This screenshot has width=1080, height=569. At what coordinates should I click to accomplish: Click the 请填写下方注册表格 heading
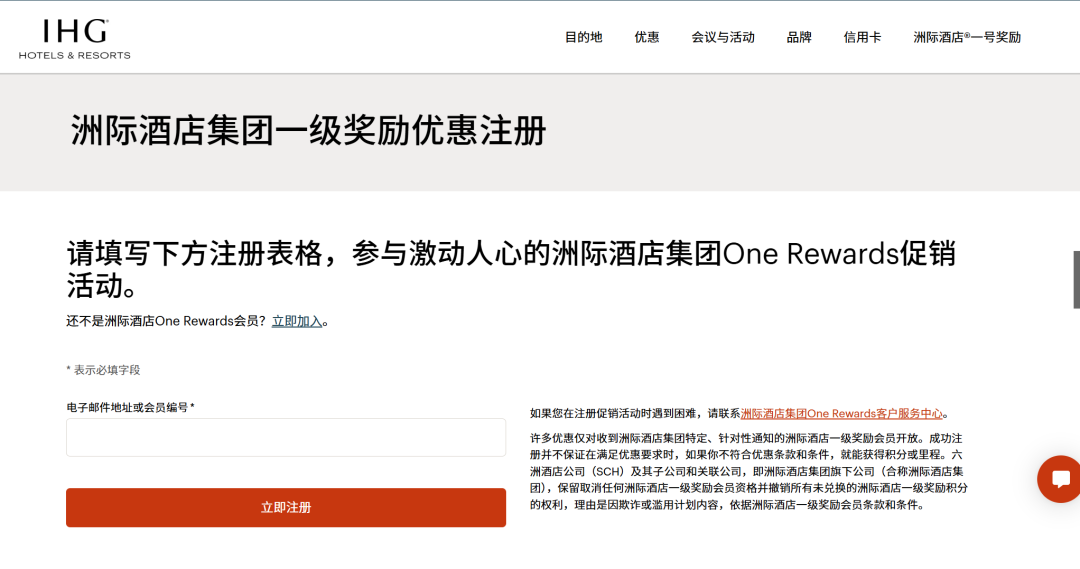pyautogui.click(x=511, y=269)
